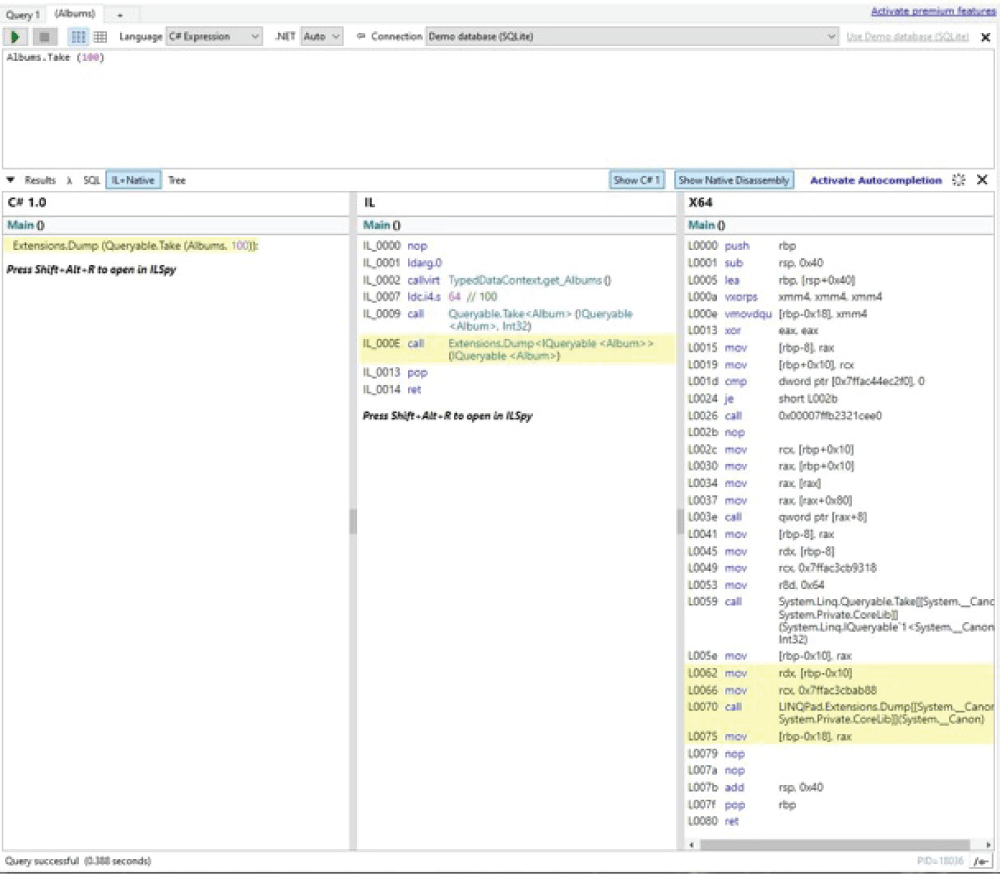Add a new query tab using plus
Image resolution: width=1000 pixels, height=874 pixels.
coord(119,14)
